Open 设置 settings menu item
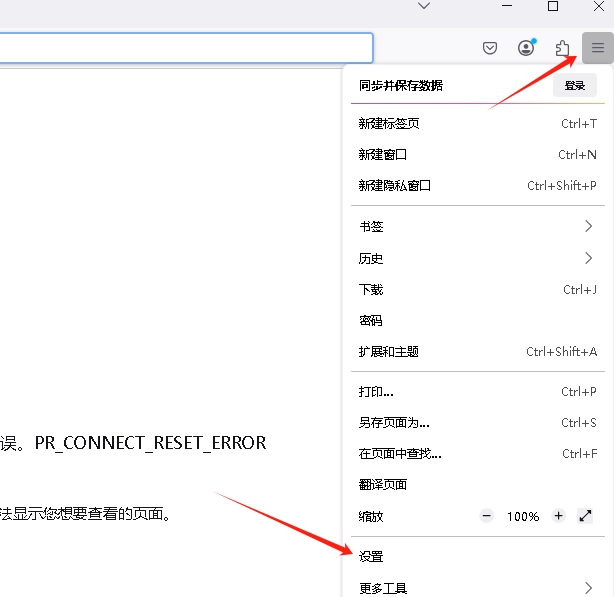Image resolution: width=614 pixels, height=597 pixels. coord(478,557)
